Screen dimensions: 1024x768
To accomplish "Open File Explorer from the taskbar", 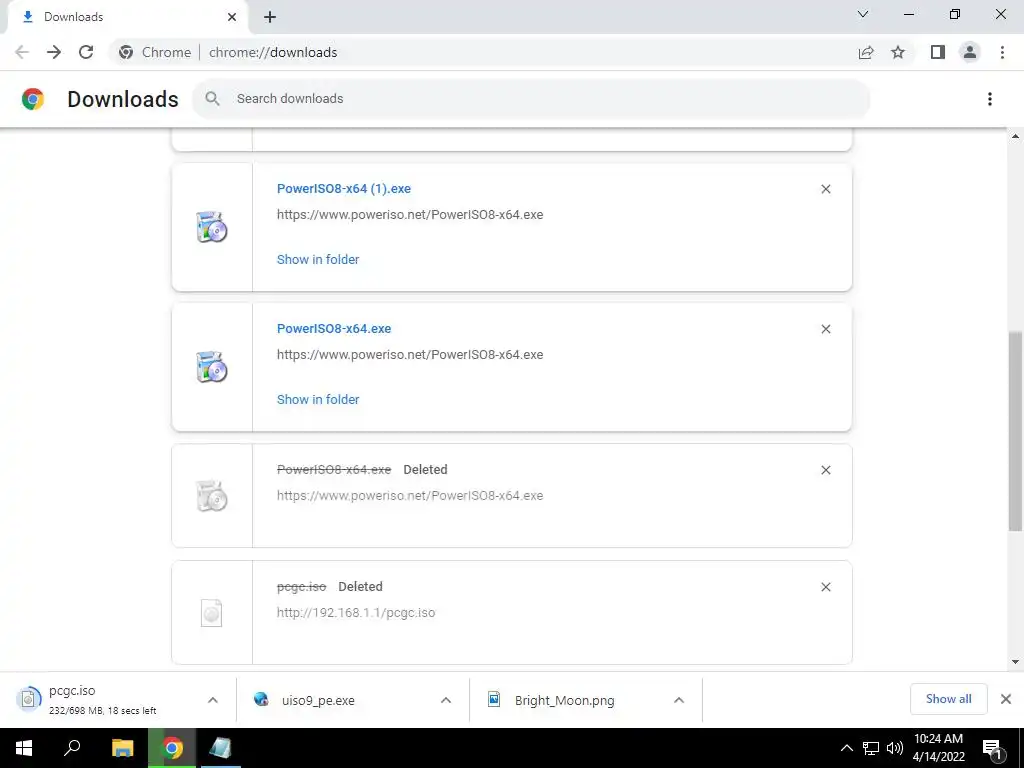I will (122, 748).
